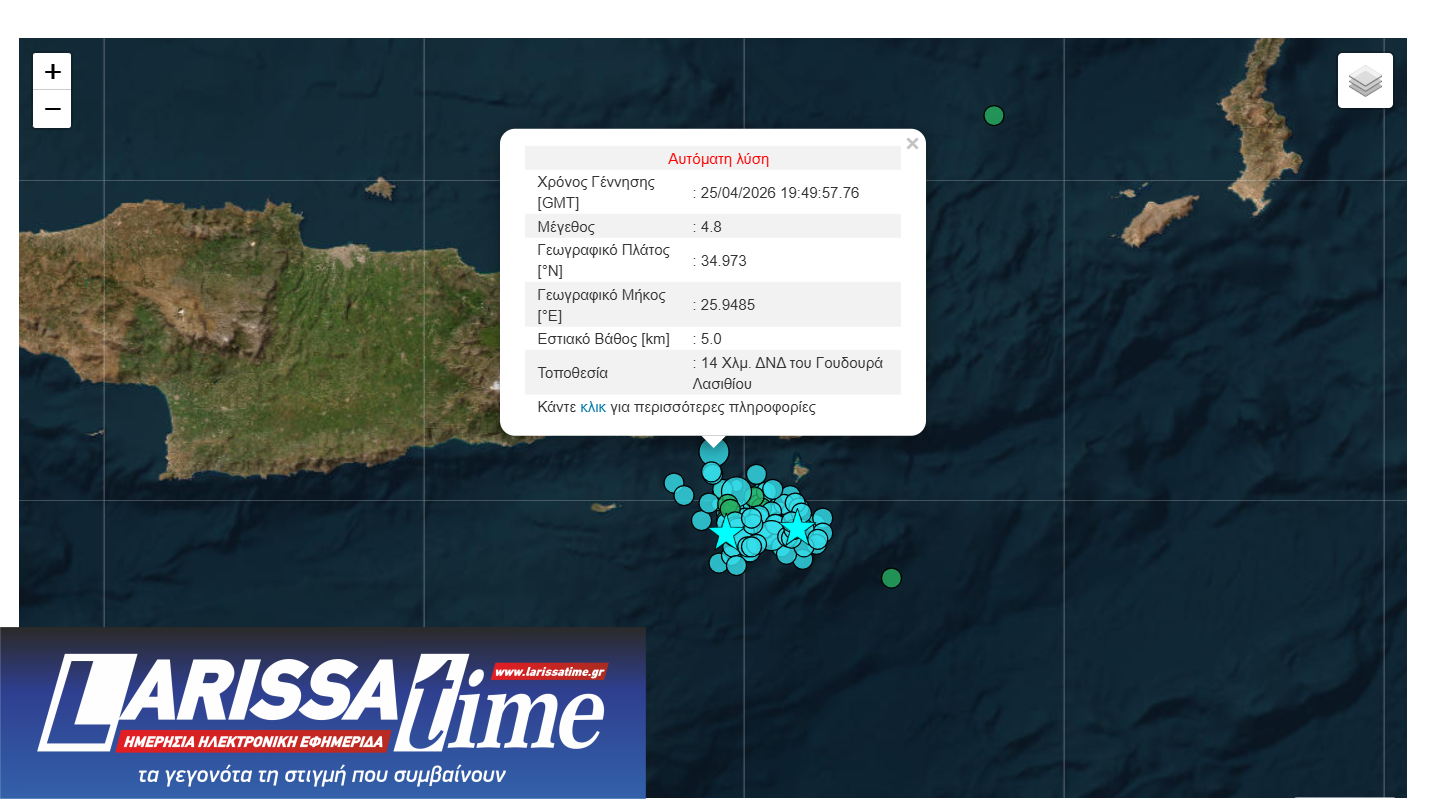Screen dimensions: 1436x800
Task: Open the map layers selector
Action: [1365, 81]
